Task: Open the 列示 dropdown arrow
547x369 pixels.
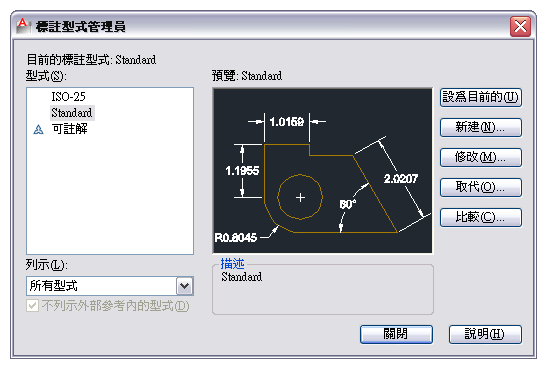Action: [x=185, y=286]
